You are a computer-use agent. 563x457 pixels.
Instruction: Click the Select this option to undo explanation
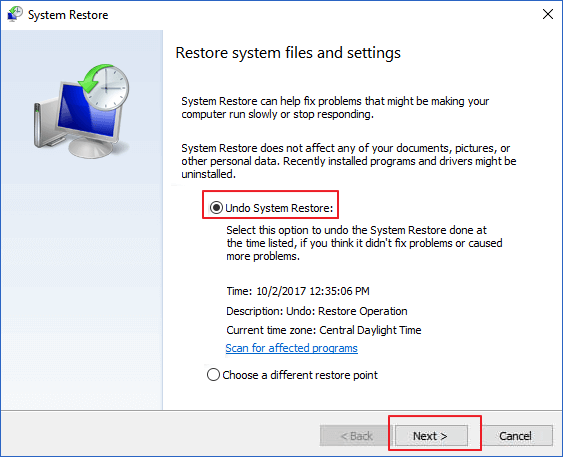pyautogui.click(x=364, y=243)
